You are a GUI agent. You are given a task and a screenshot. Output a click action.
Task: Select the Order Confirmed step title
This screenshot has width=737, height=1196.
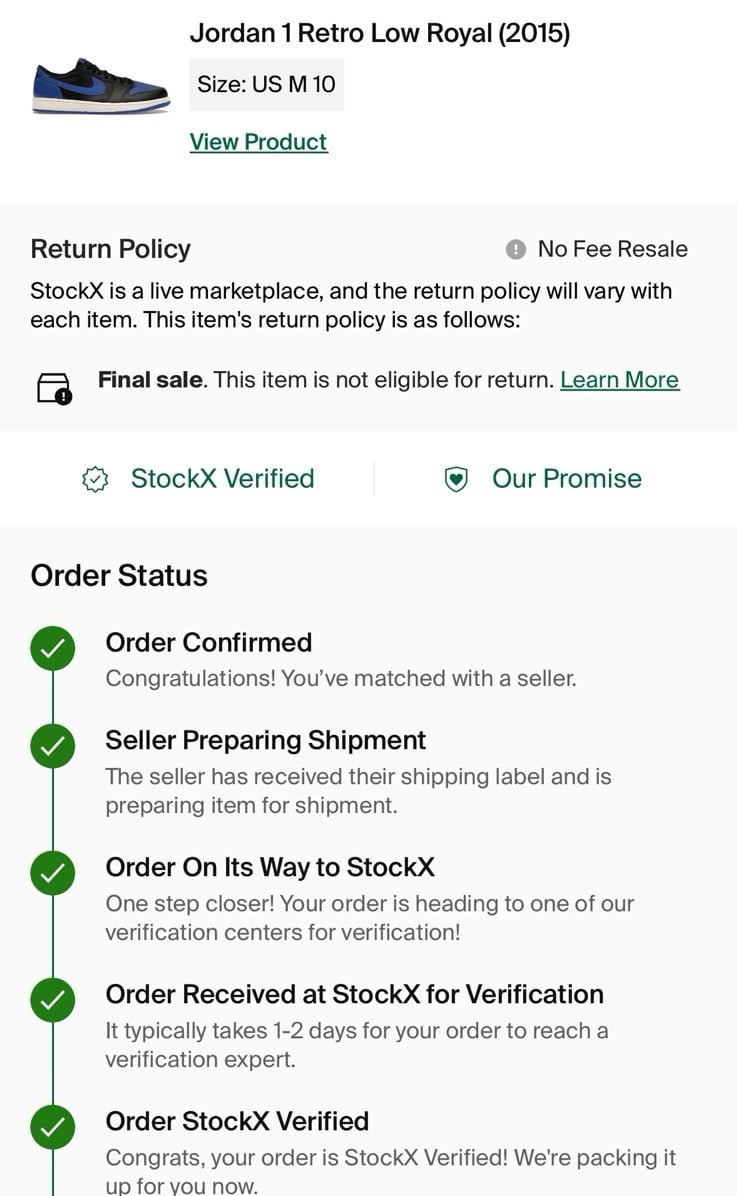208,642
